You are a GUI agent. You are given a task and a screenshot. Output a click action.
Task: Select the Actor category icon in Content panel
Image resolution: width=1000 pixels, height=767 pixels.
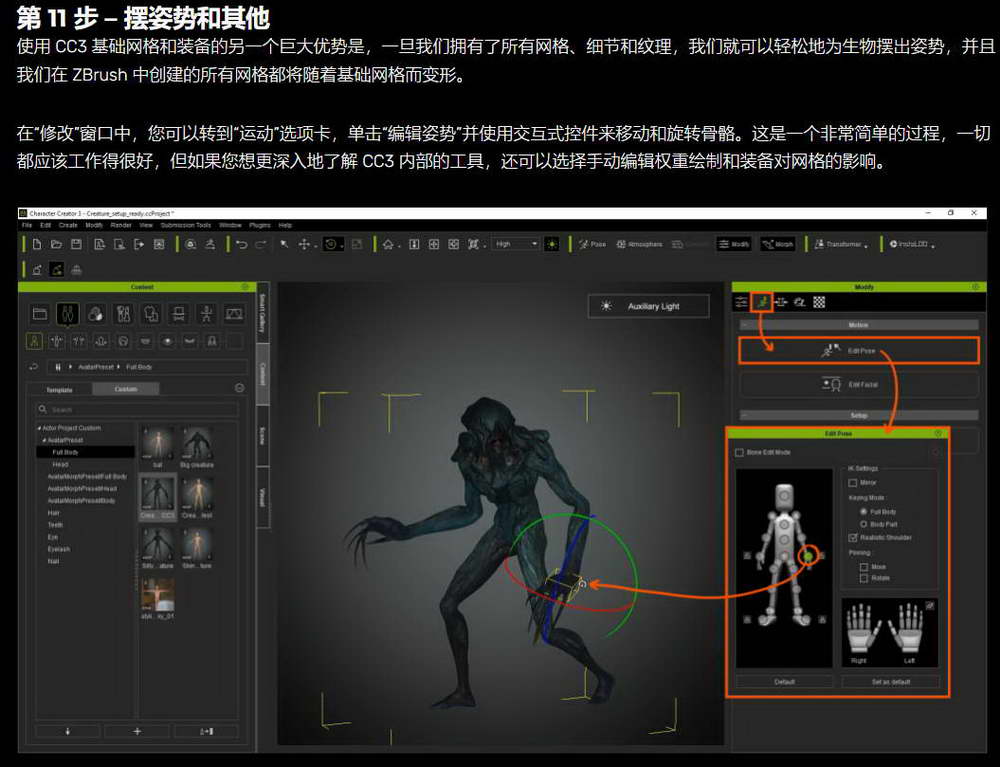point(68,314)
